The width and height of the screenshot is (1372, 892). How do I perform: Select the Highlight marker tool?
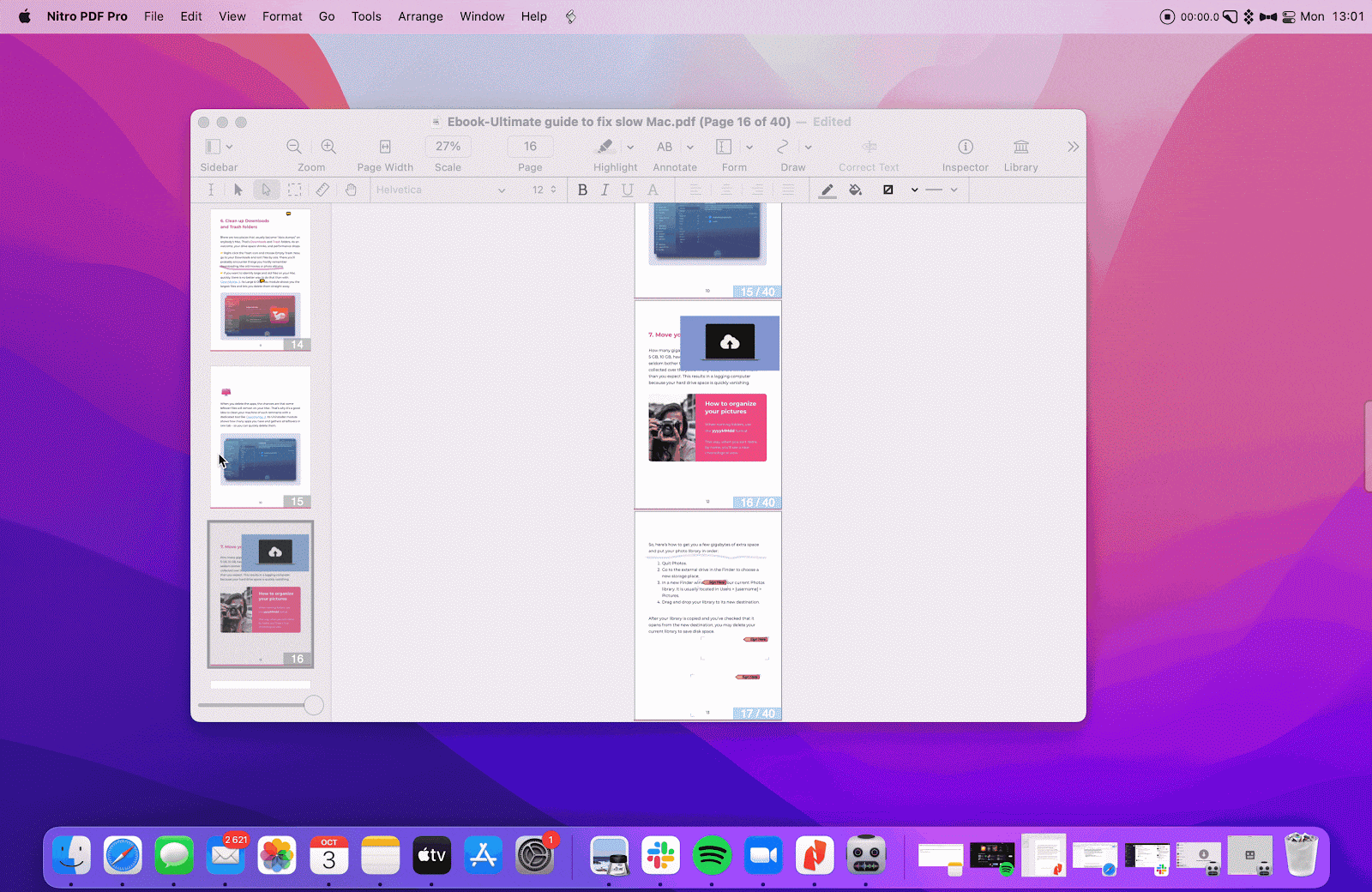(605, 147)
